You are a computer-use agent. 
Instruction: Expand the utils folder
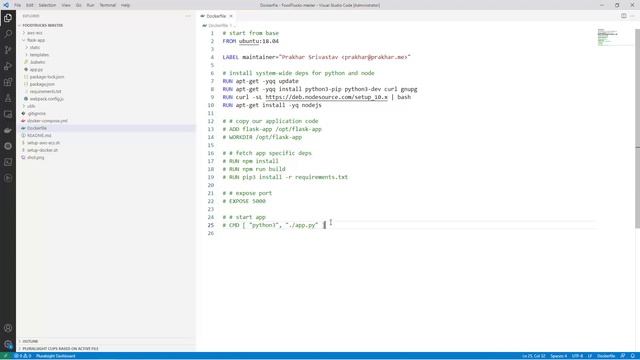pos(31,106)
